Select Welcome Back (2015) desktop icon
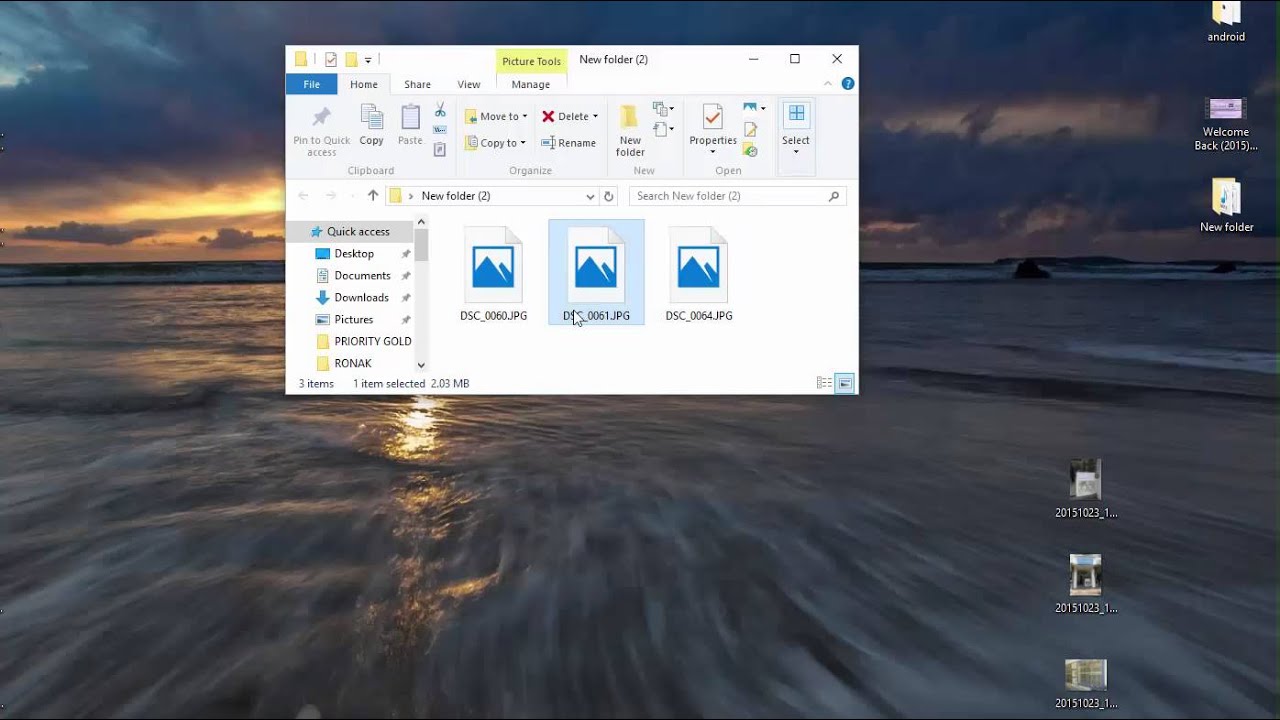 1226,124
